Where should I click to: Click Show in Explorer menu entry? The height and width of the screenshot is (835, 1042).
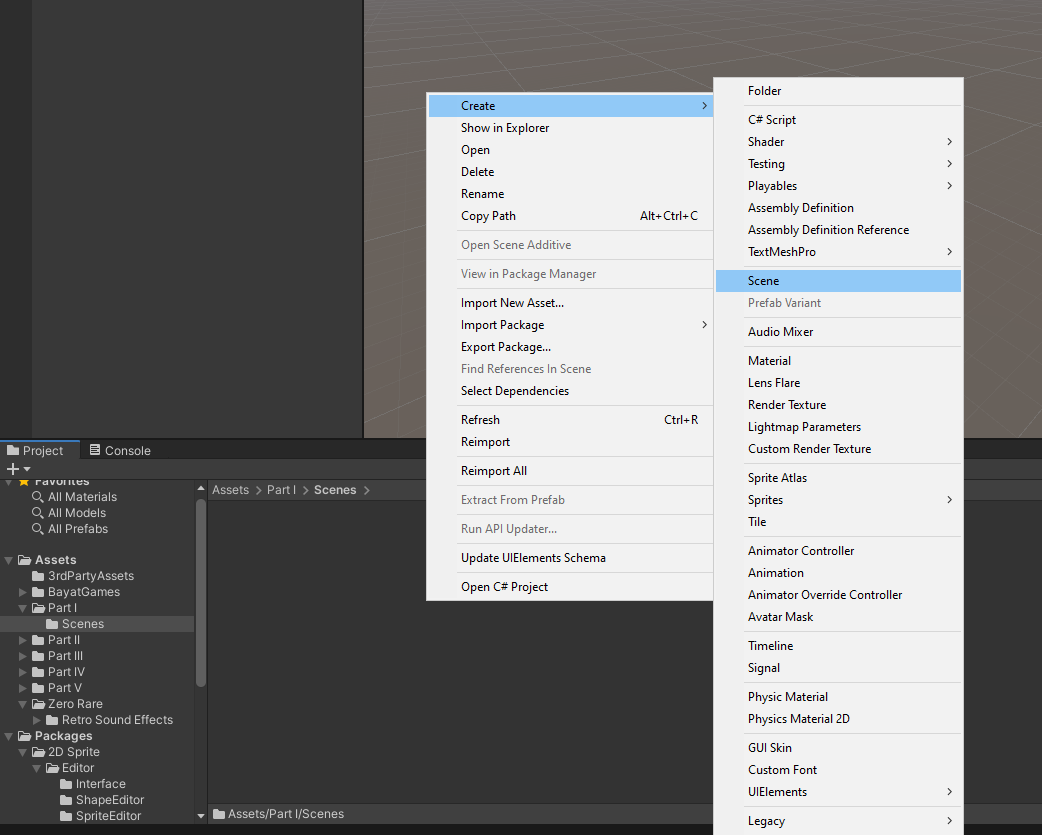point(505,128)
